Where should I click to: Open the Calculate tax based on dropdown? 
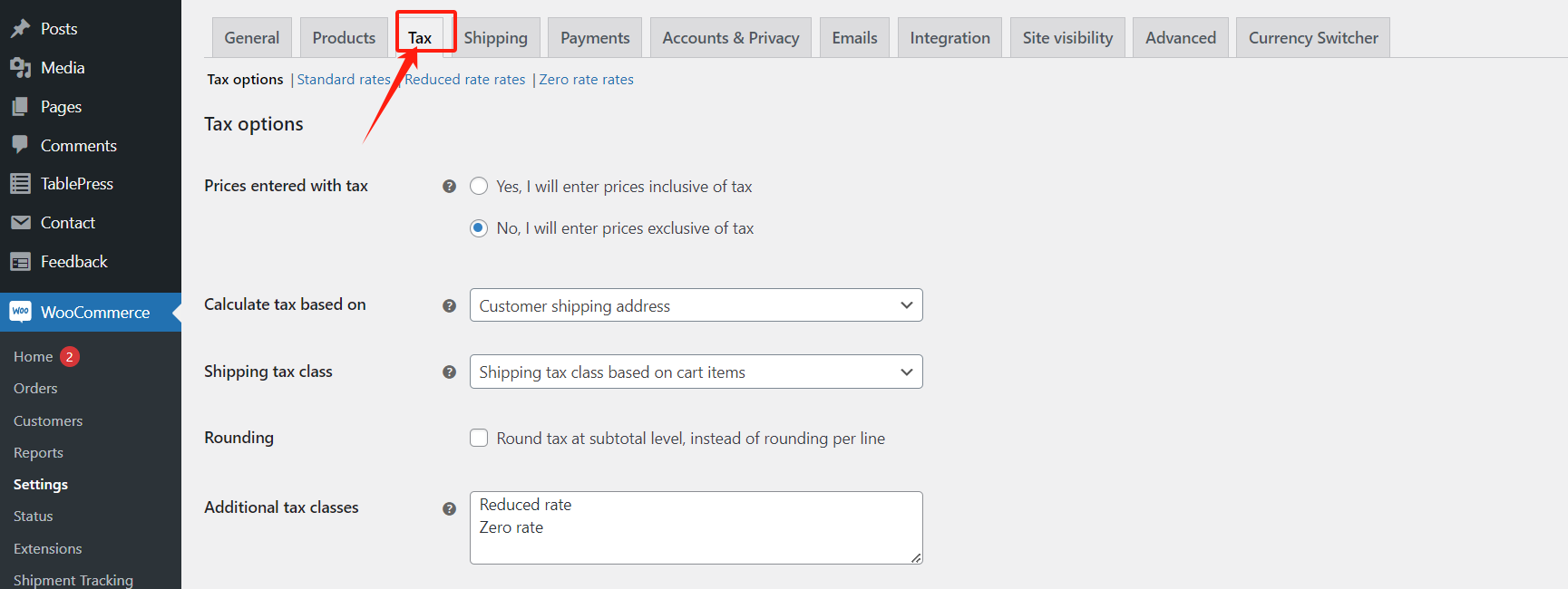(x=696, y=305)
